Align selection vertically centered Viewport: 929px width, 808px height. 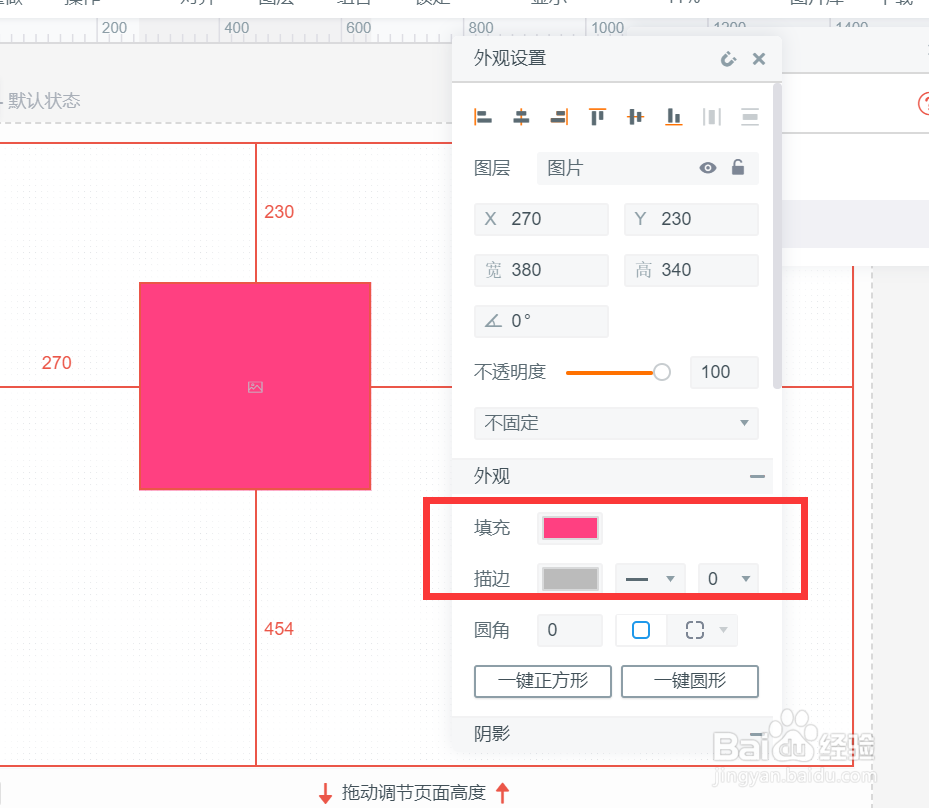tap(635, 117)
